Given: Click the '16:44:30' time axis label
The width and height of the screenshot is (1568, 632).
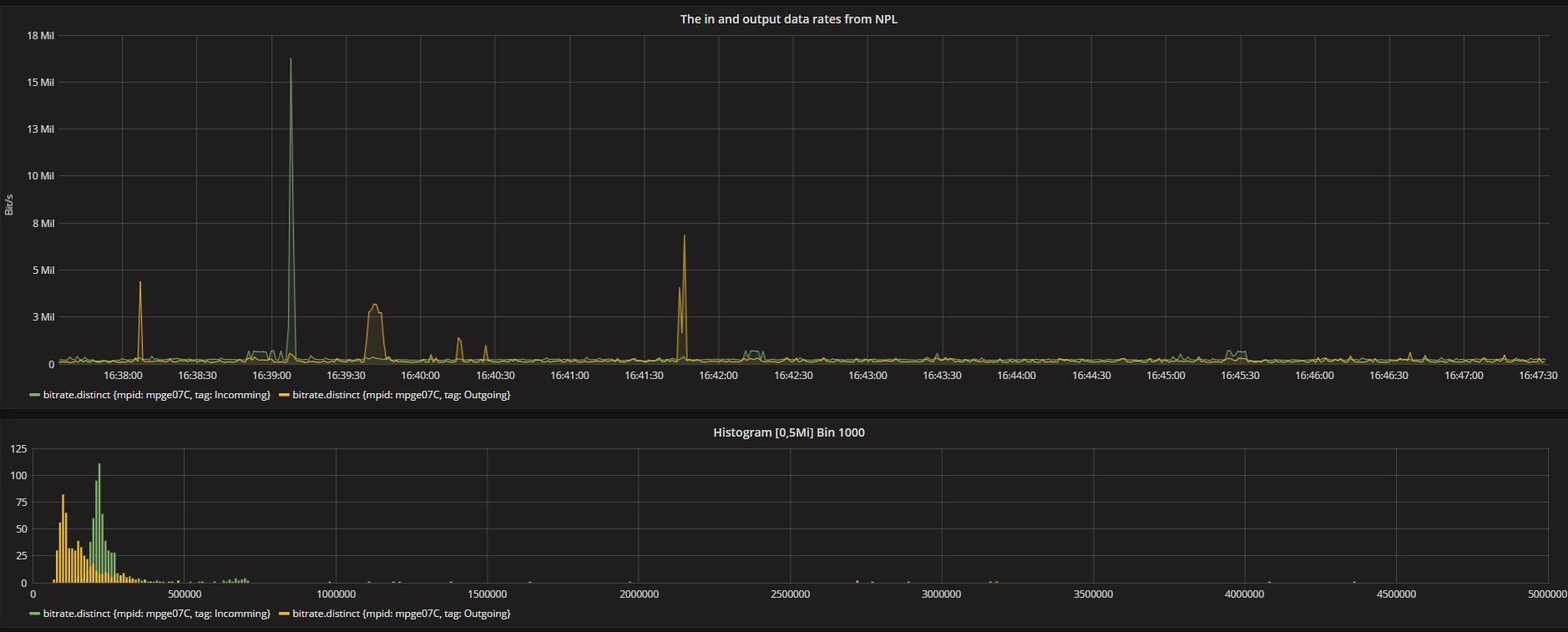Looking at the screenshot, I should (x=1091, y=376).
